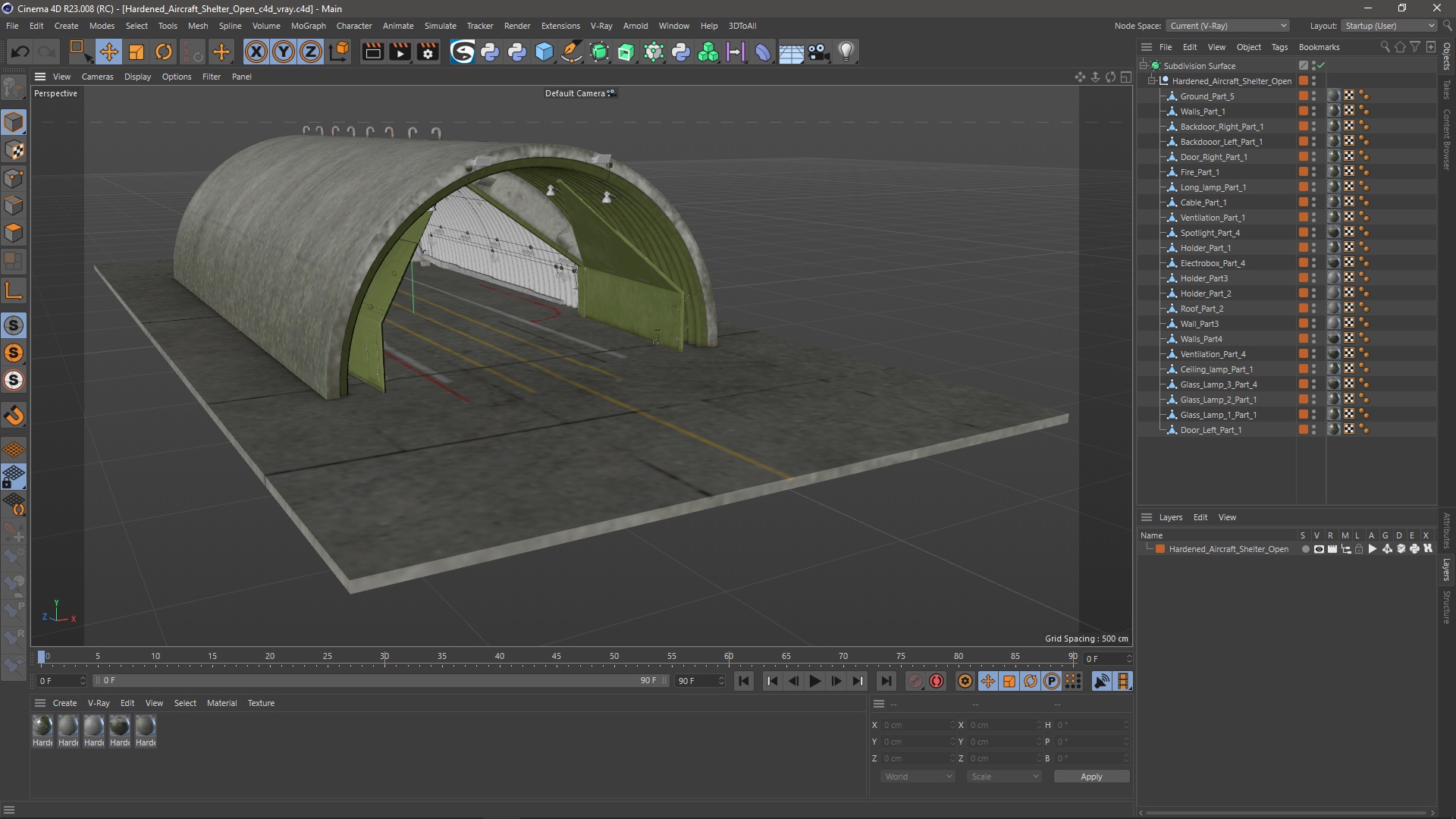The image size is (1456, 819).
Task: Open the Object manager Tags menu
Action: pyautogui.click(x=1279, y=47)
